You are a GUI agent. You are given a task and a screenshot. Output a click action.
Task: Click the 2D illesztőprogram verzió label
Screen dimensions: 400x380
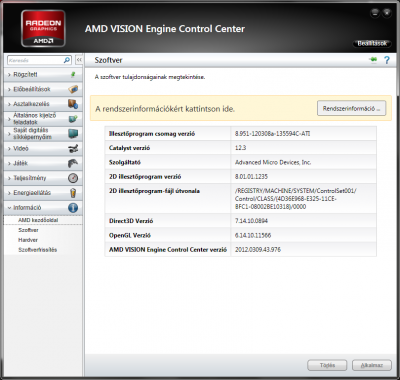coord(145,177)
